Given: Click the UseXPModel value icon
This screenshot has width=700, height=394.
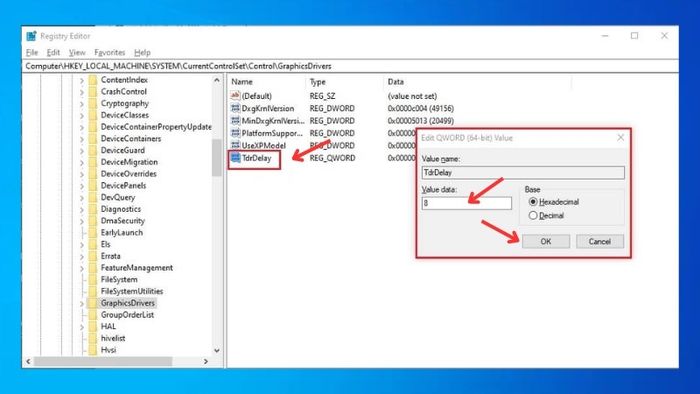Looking at the screenshot, I should coord(235,145).
